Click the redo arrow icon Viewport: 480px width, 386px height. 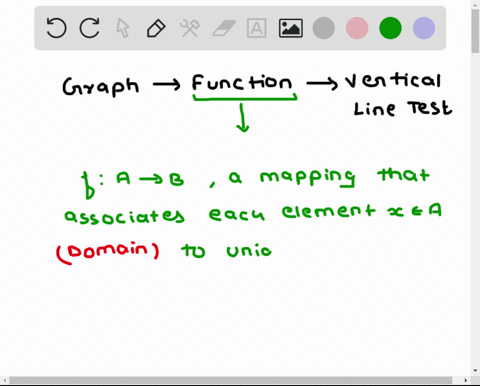pyautogui.click(x=90, y=28)
